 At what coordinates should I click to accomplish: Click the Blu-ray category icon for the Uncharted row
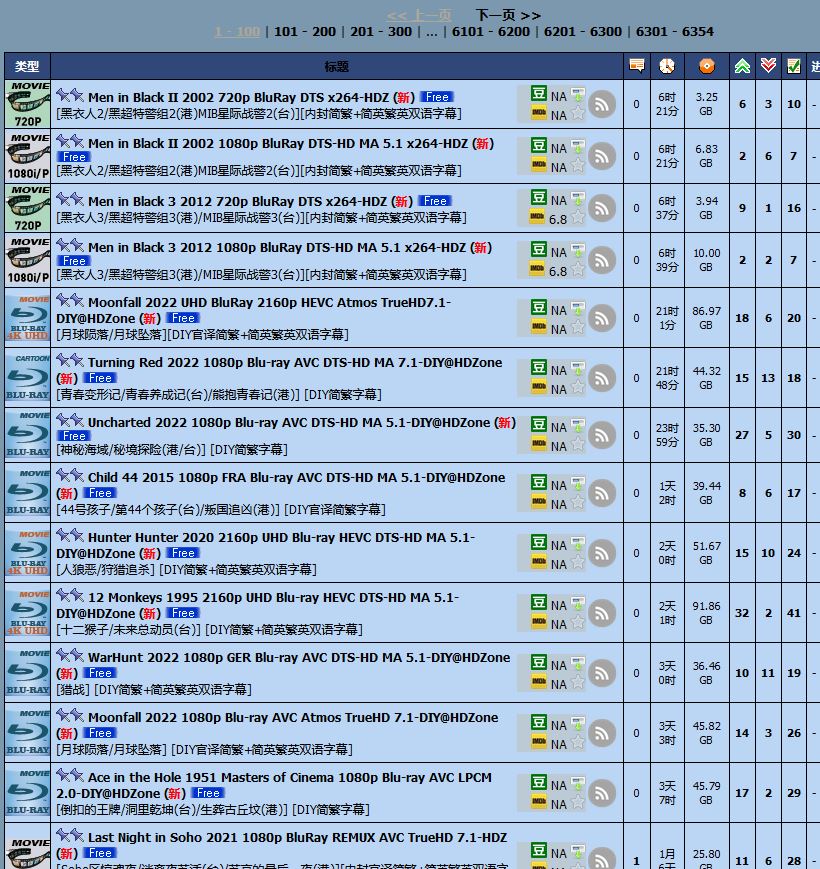click(27, 435)
